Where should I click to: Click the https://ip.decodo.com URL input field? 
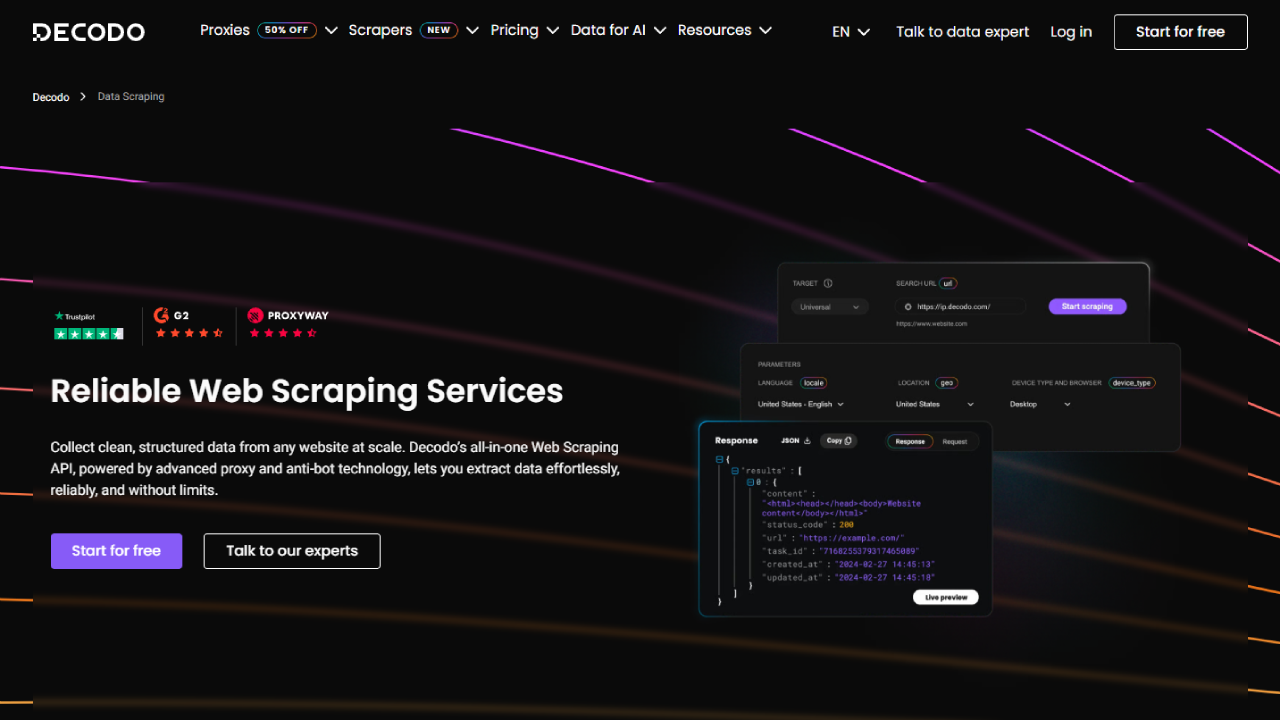coord(960,306)
